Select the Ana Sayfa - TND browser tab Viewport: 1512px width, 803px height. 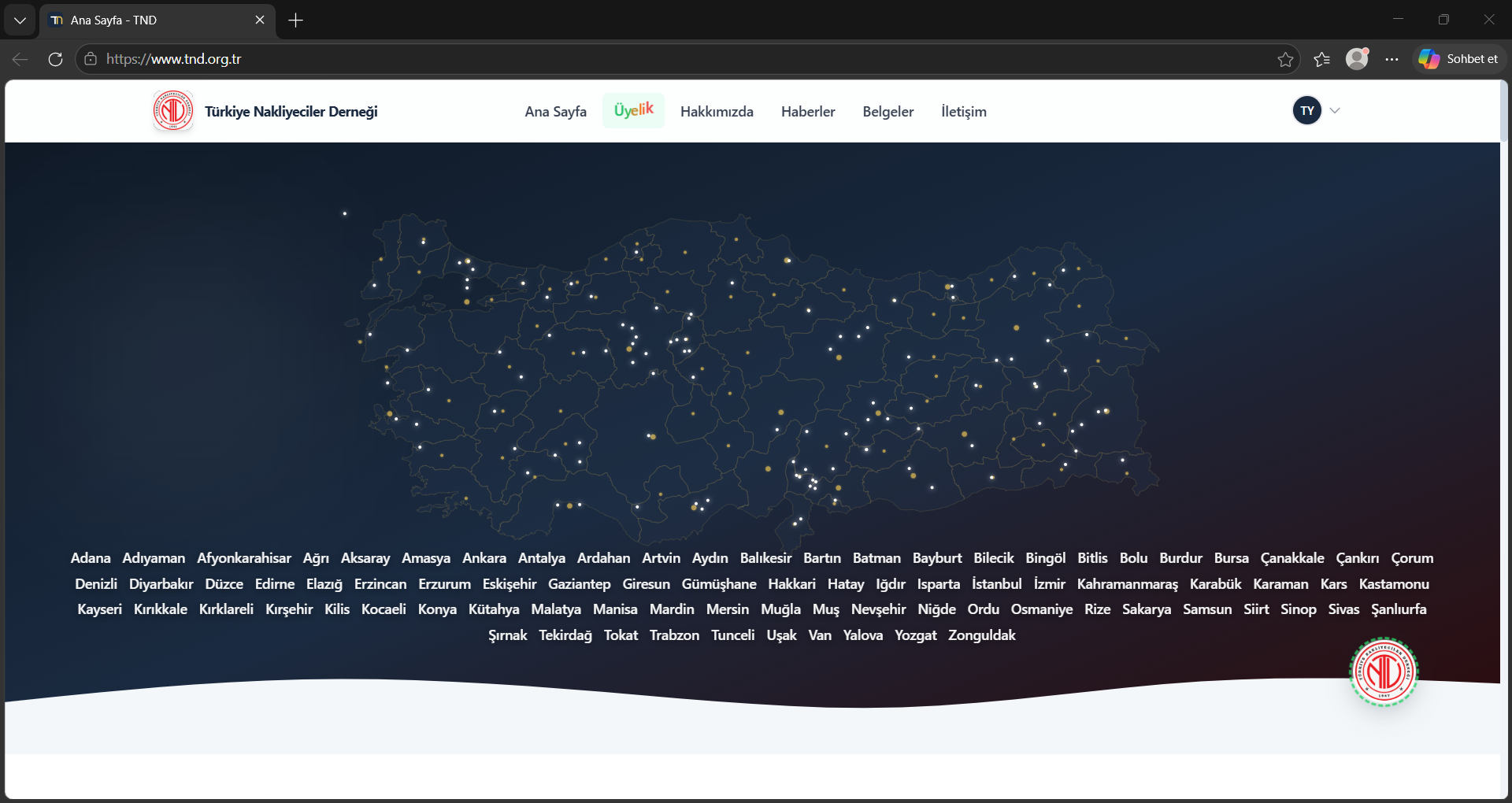pos(157,20)
